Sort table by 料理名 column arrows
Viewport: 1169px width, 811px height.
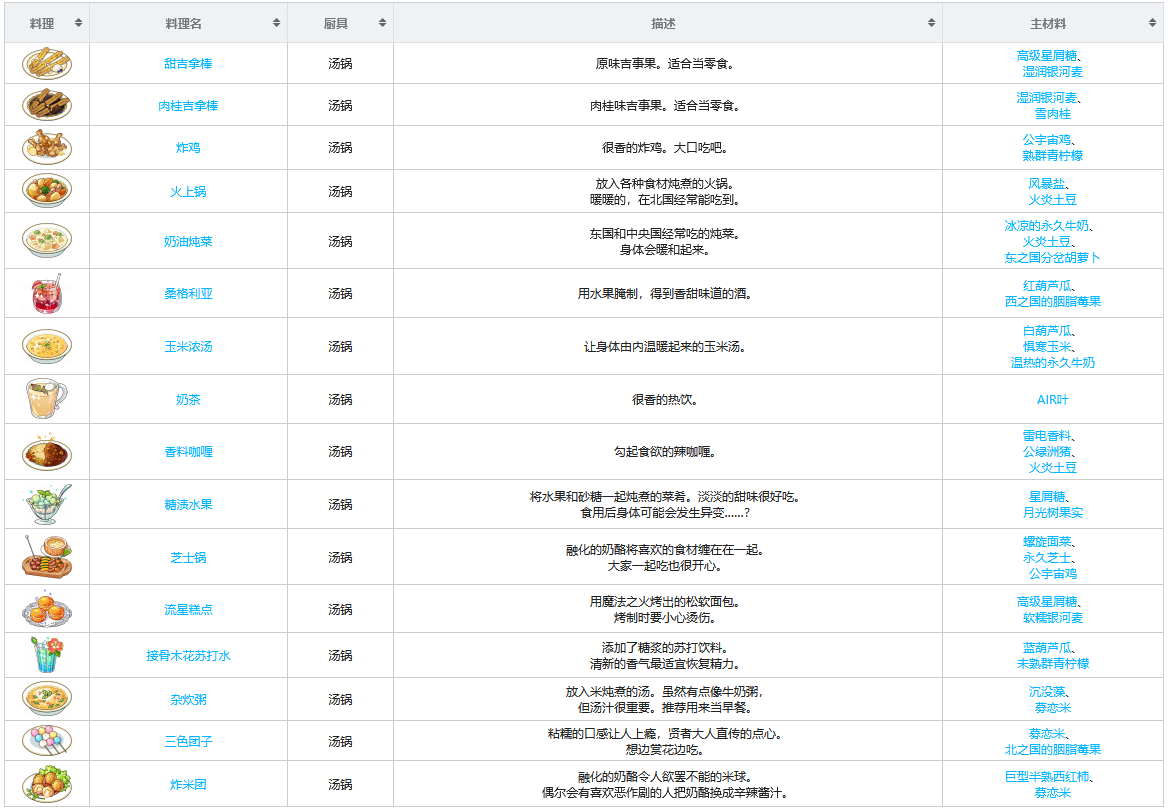tap(277, 23)
